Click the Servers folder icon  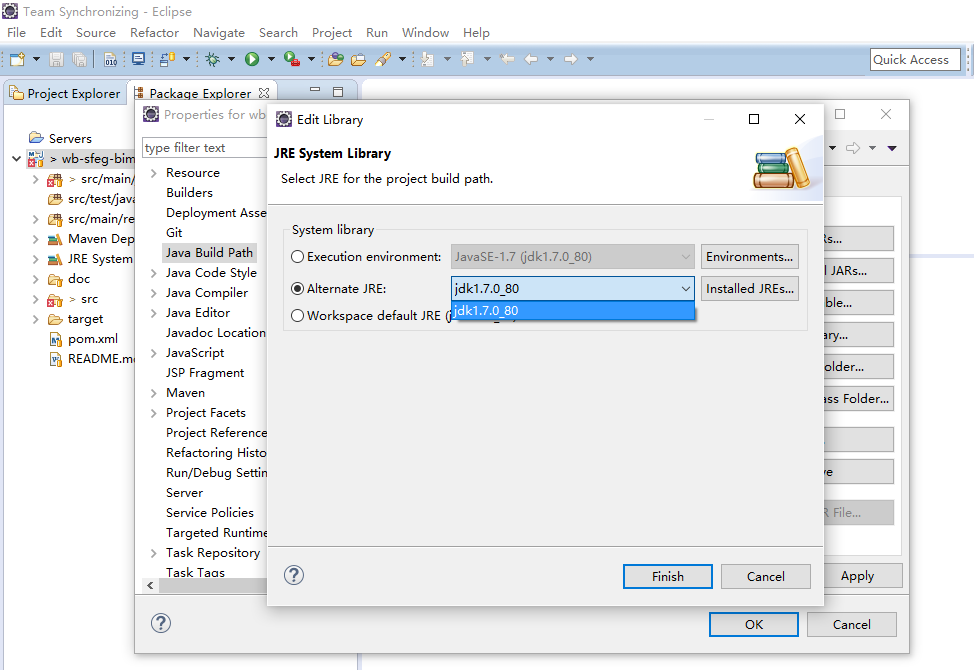pyautogui.click(x=37, y=138)
